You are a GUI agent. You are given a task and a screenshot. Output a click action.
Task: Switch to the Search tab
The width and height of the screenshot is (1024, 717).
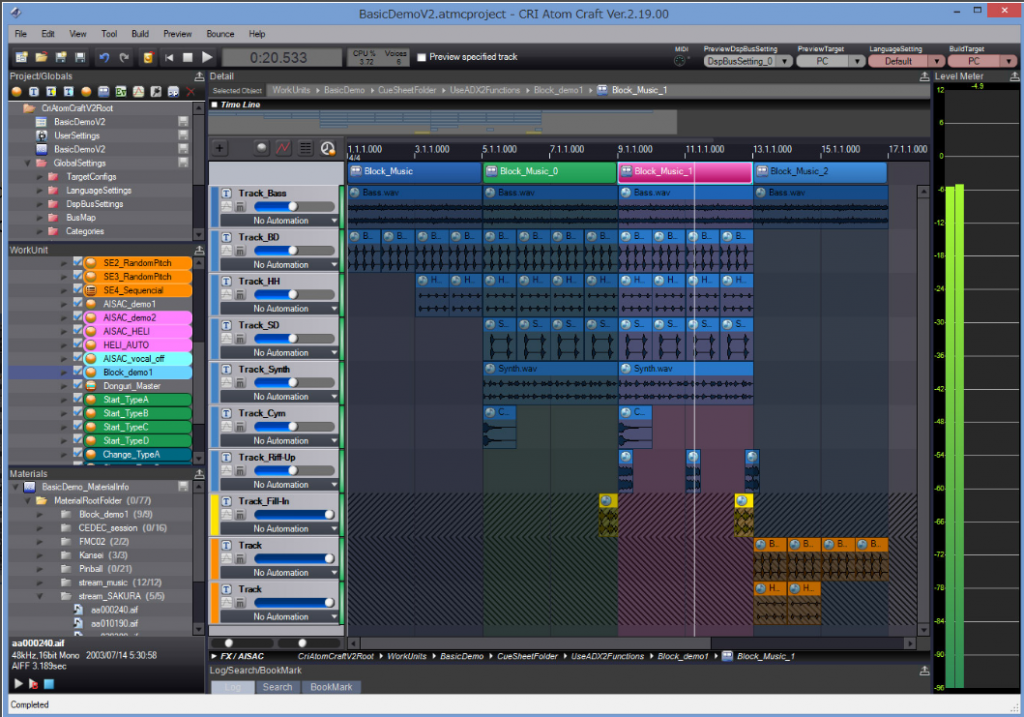tap(277, 687)
